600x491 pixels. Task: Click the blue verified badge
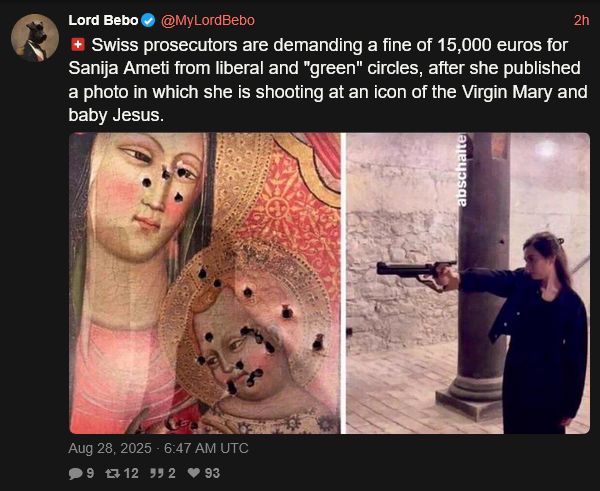148,20
